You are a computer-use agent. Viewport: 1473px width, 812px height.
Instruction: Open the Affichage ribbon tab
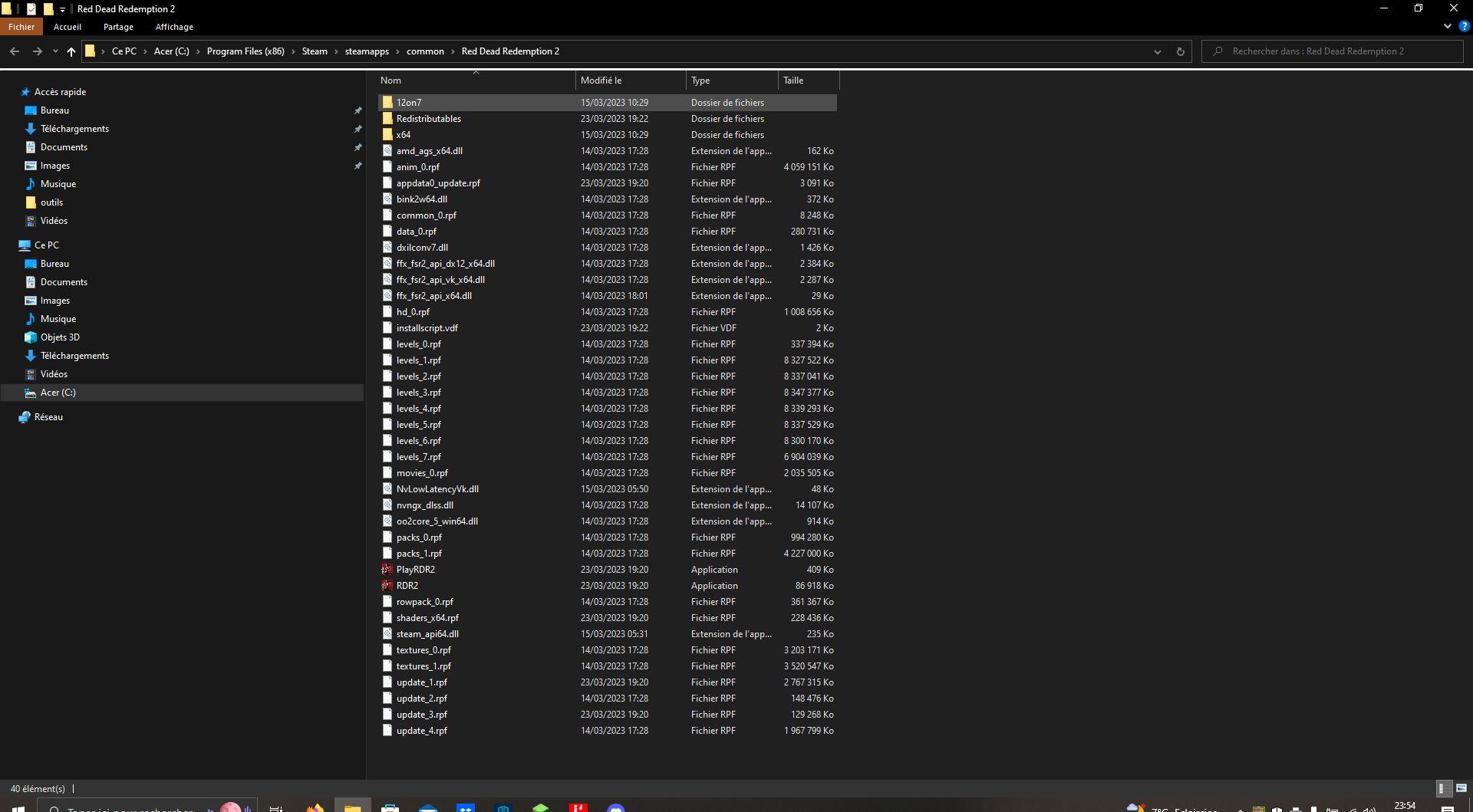click(174, 27)
